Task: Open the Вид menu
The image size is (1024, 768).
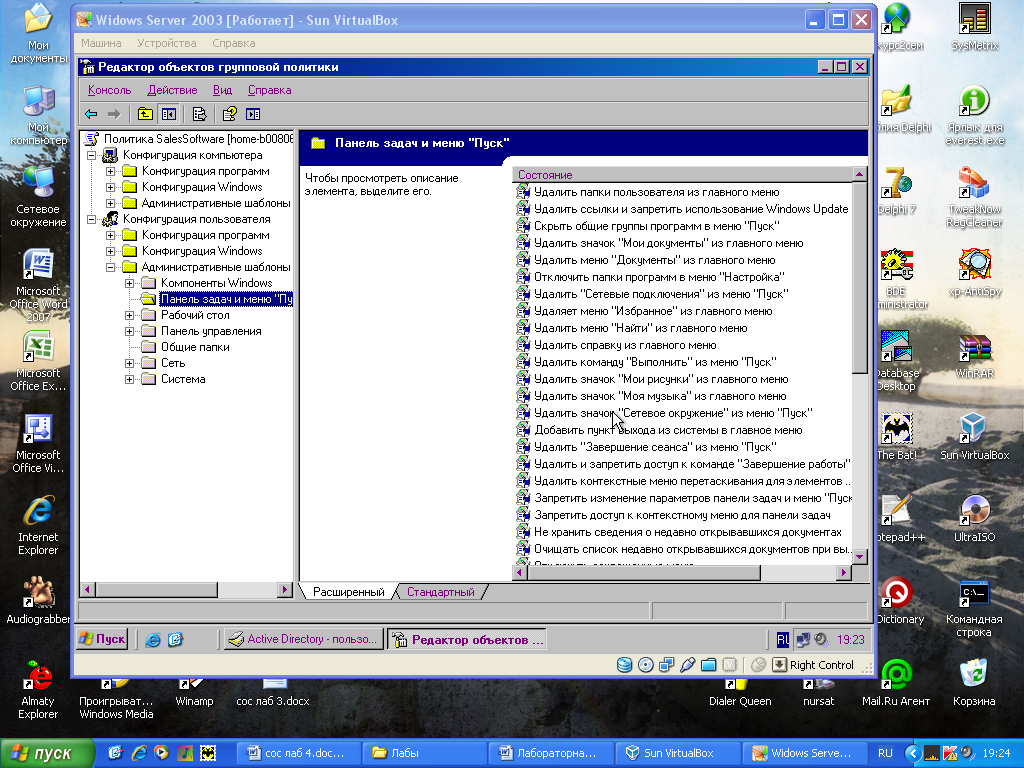Action: pyautogui.click(x=223, y=90)
